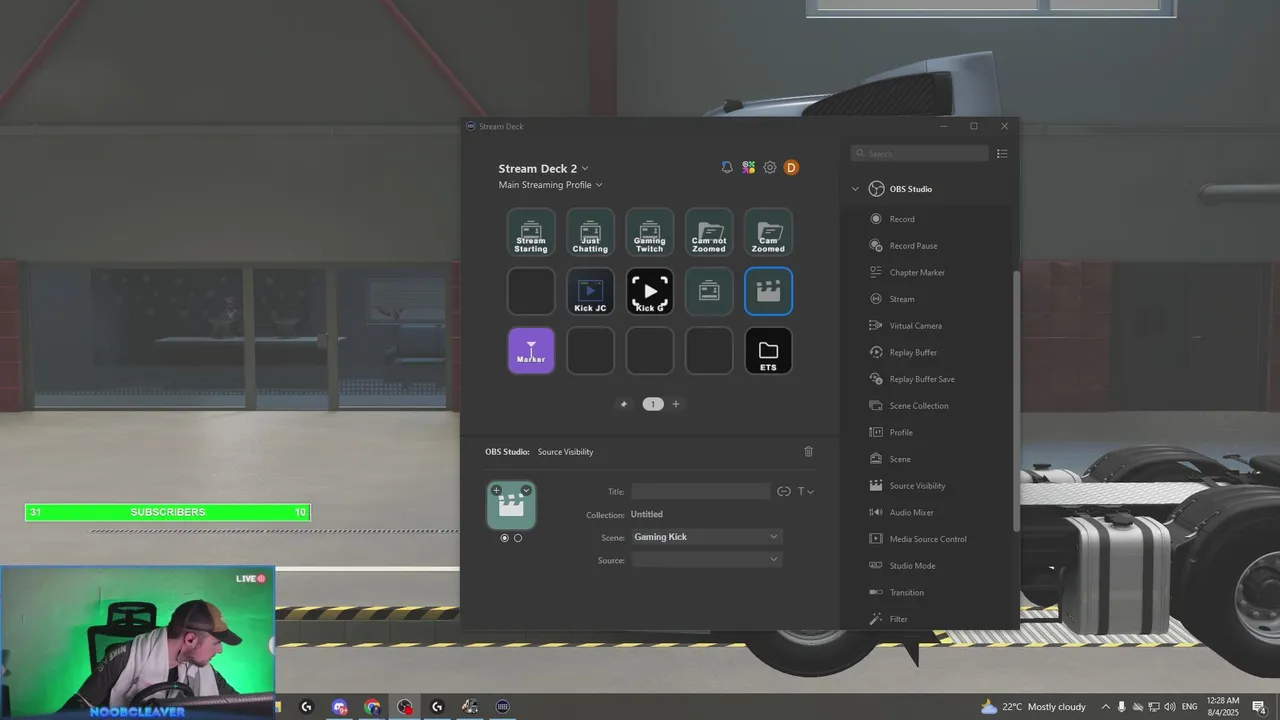Image resolution: width=1280 pixels, height=720 pixels.
Task: Select the Stream Starting key
Action: (x=531, y=232)
